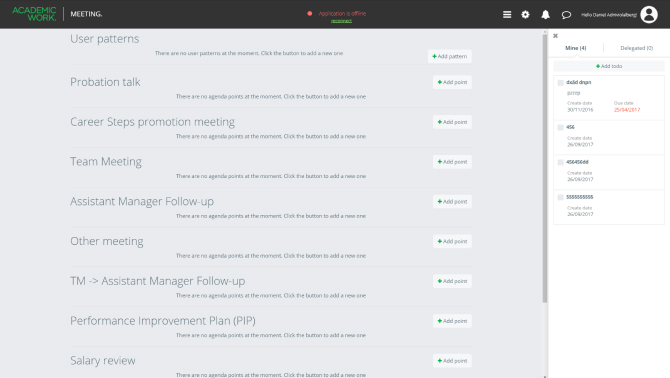Check the '5555555555' todo checkbox
The width and height of the screenshot is (670, 378).
click(x=560, y=197)
